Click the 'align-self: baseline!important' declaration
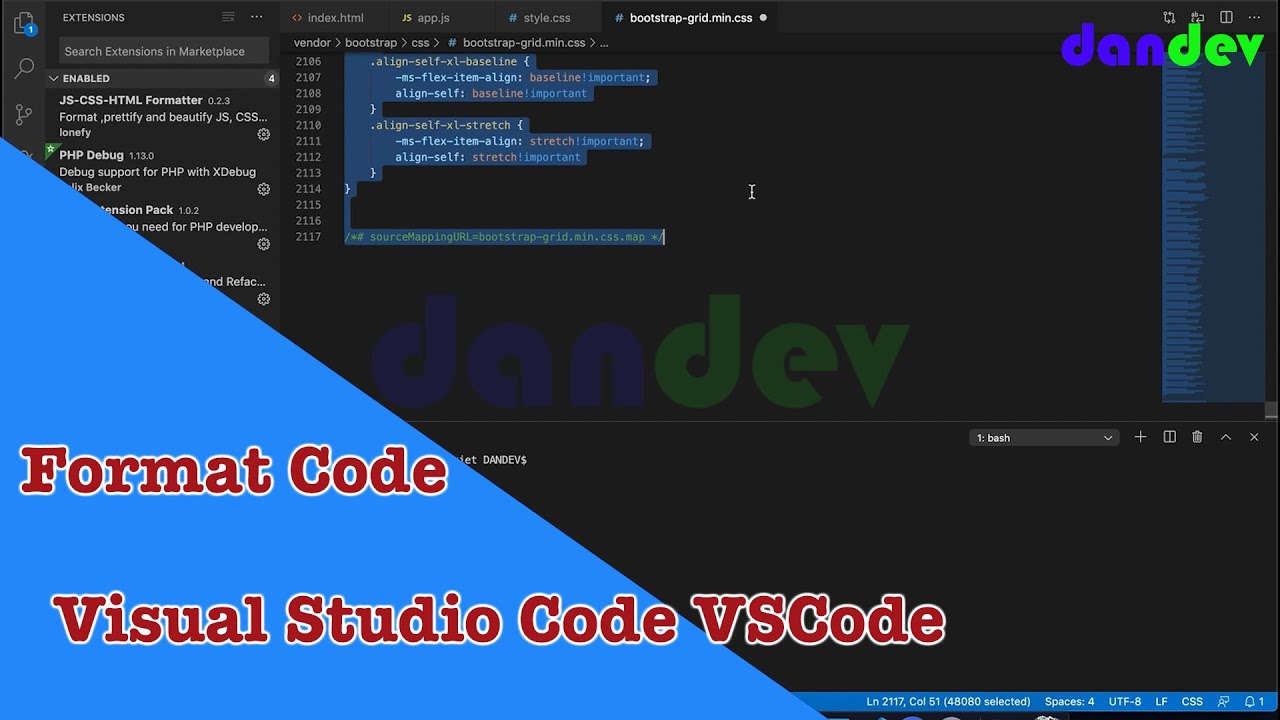Viewport: 1280px width, 720px height. [491, 93]
